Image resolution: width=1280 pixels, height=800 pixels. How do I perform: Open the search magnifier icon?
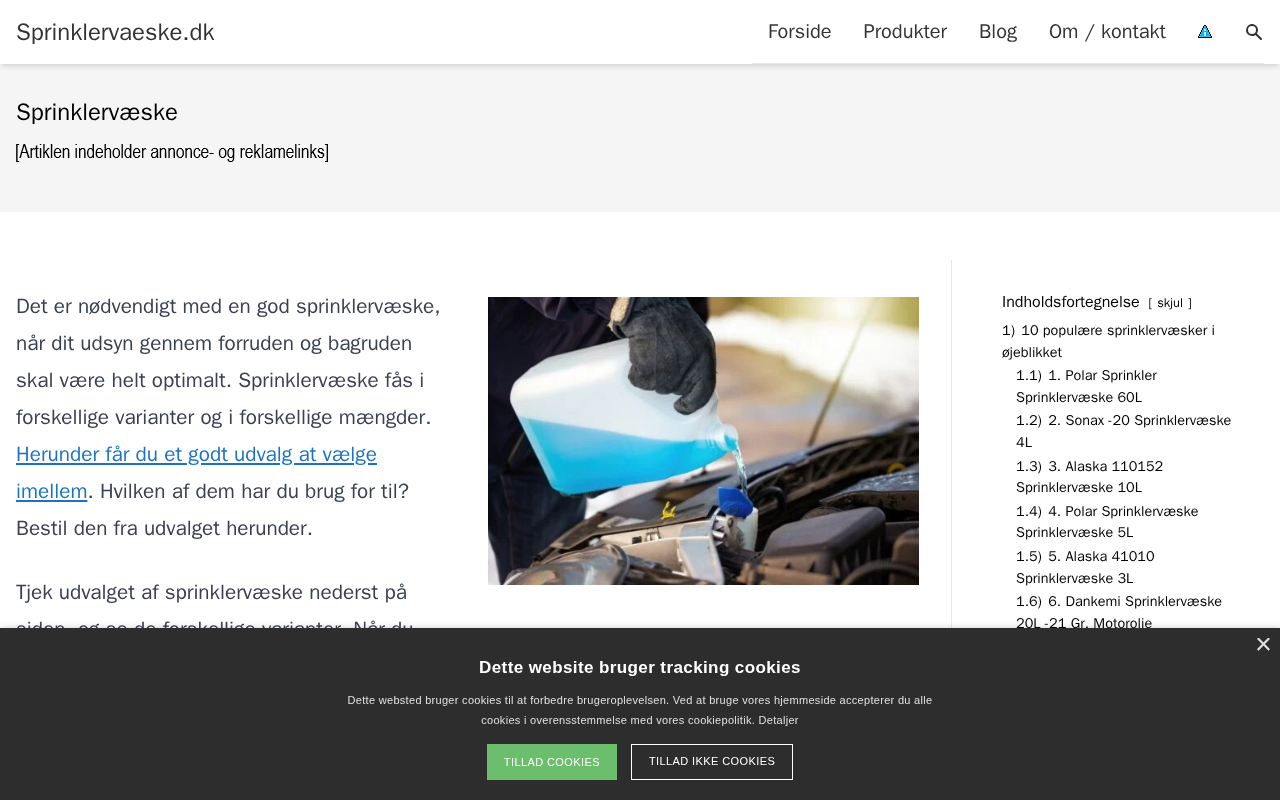coord(1254,32)
